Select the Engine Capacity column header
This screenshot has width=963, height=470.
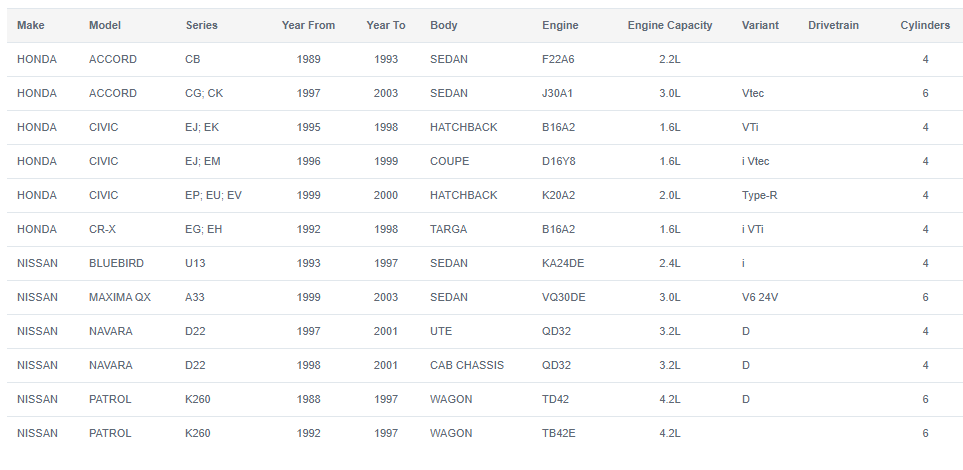click(x=670, y=25)
